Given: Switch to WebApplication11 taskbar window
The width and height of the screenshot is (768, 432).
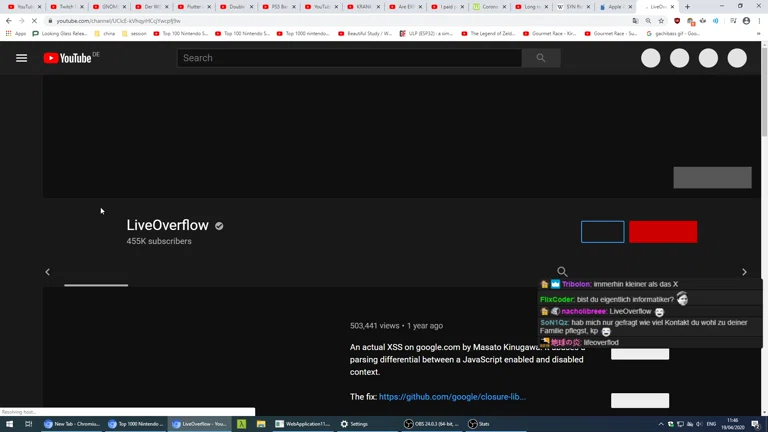Looking at the screenshot, I should pos(302,424).
